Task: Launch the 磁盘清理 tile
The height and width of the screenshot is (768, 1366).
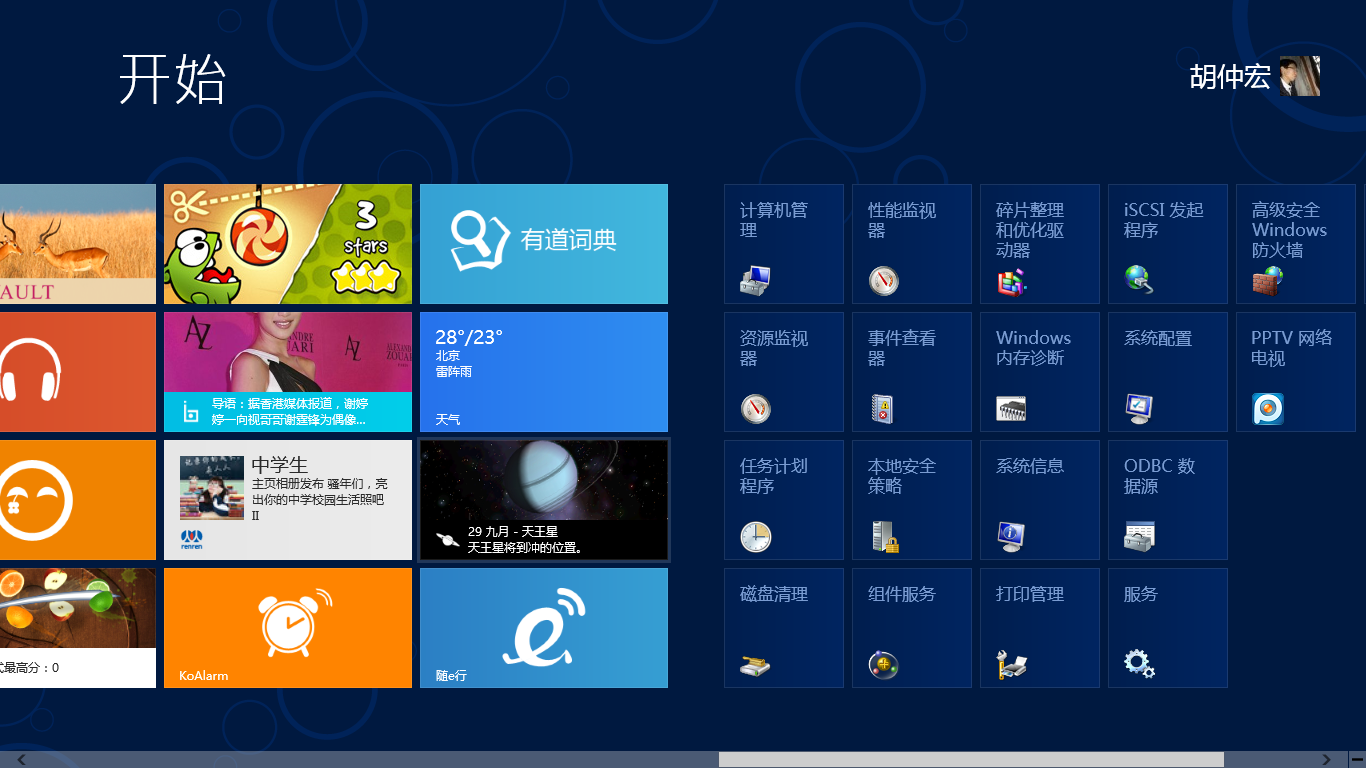Action: (784, 628)
